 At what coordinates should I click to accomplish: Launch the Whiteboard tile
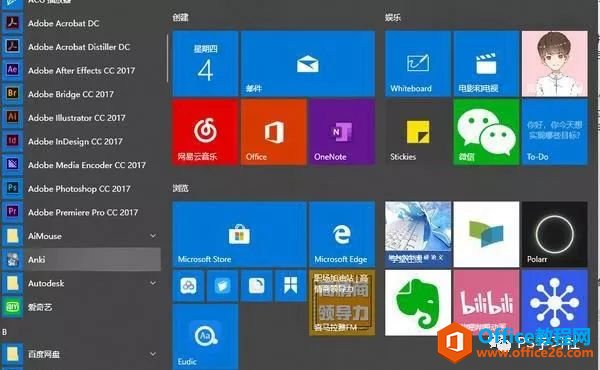418,64
